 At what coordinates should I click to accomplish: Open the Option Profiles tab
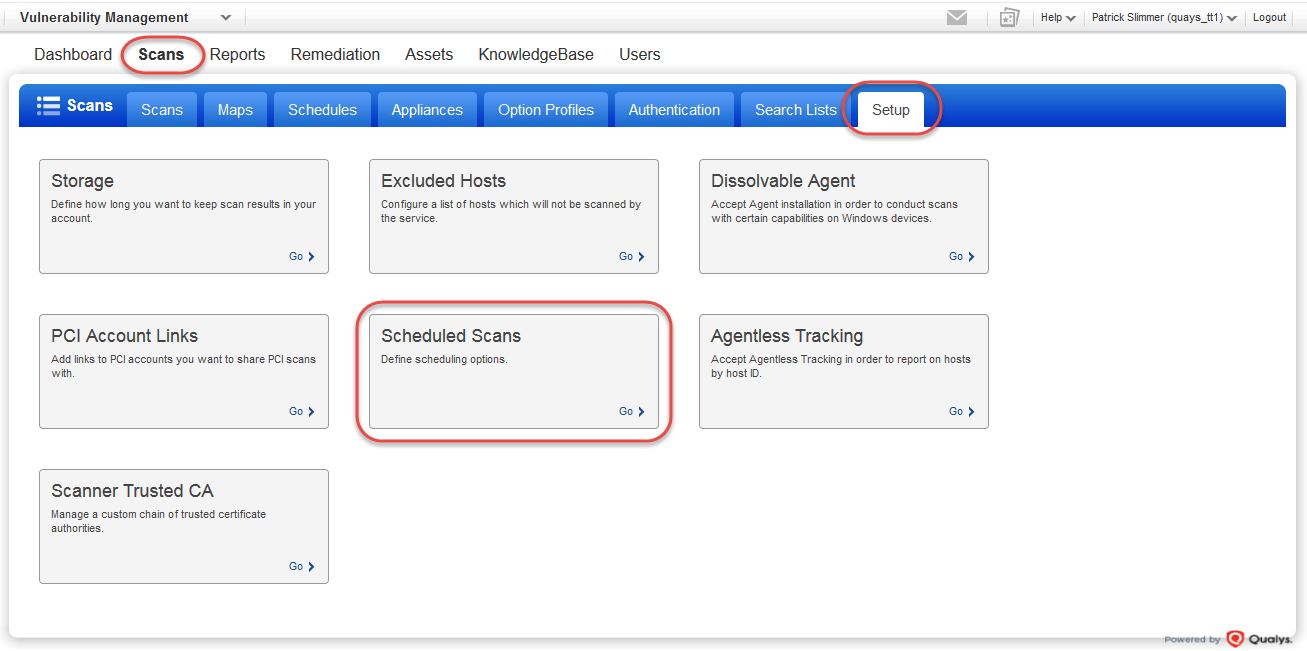545,109
